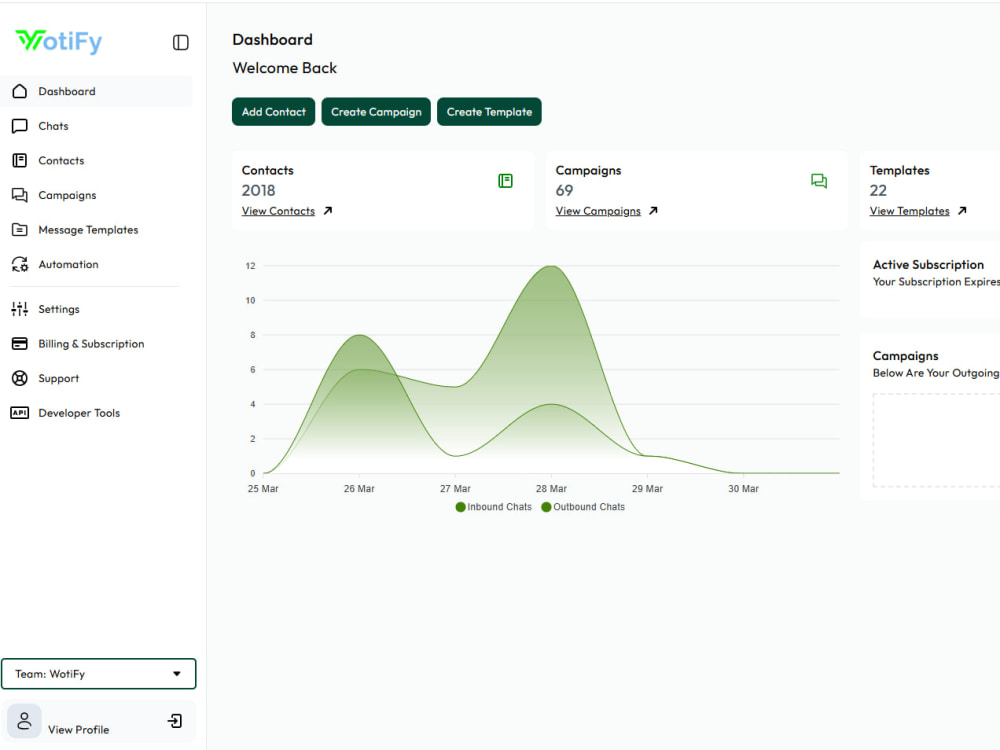Screen dimensions: 1000x750
Task: Follow the View Contacts link
Action: click(278, 211)
